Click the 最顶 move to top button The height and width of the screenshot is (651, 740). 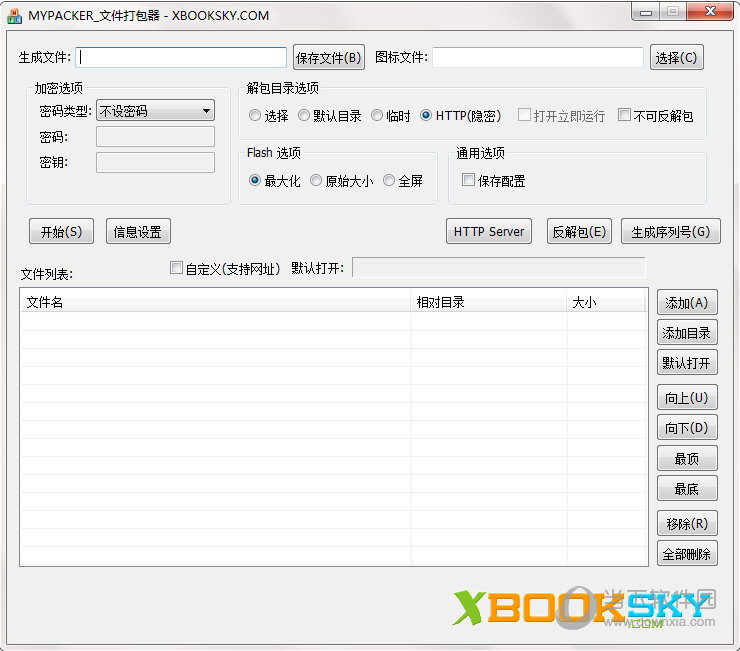pos(687,458)
